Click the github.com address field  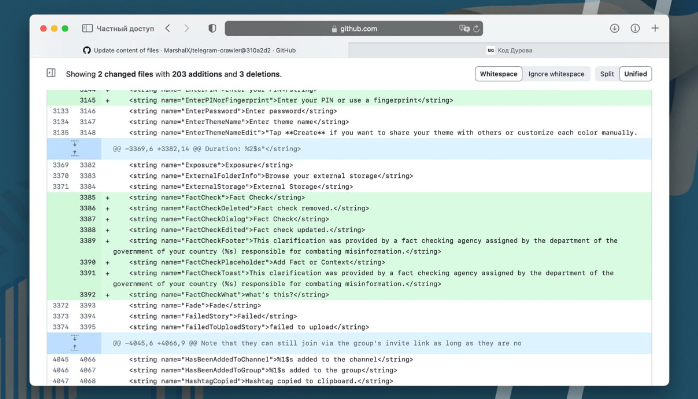click(x=354, y=28)
